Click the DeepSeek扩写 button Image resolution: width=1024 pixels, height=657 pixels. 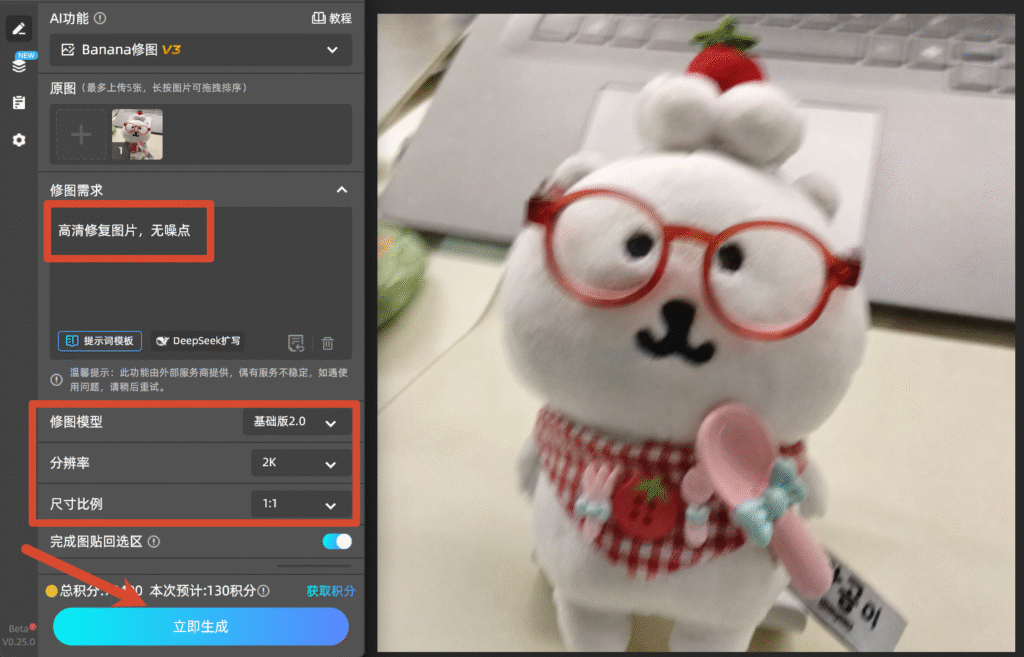point(199,341)
